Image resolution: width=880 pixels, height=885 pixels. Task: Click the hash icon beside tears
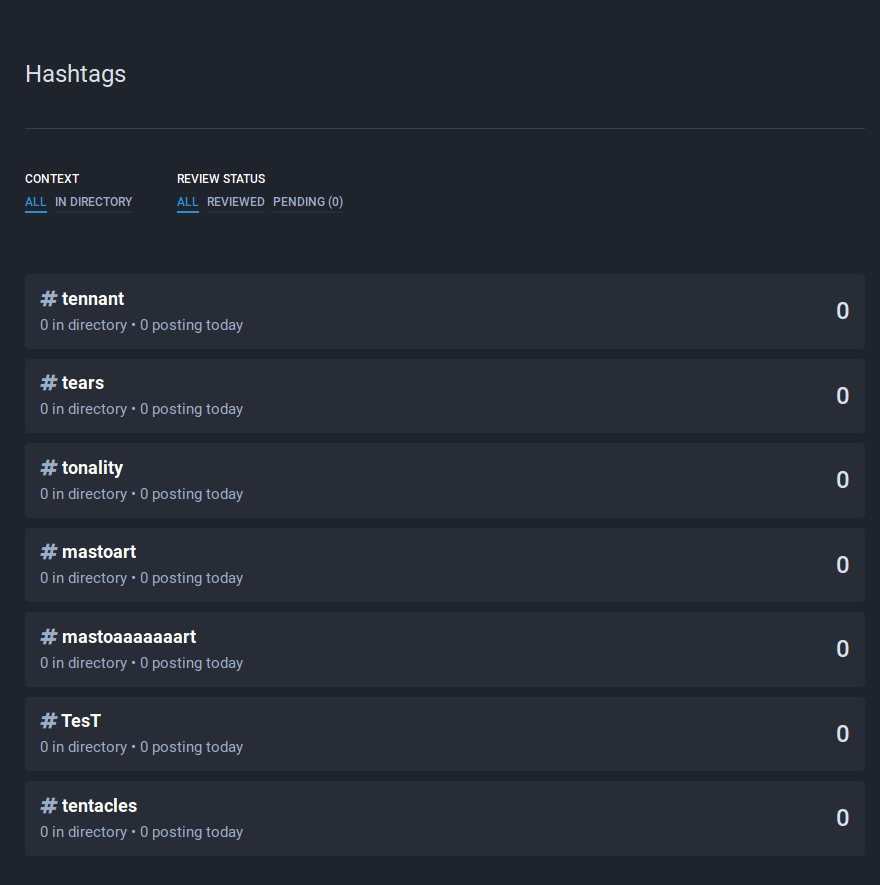(49, 383)
